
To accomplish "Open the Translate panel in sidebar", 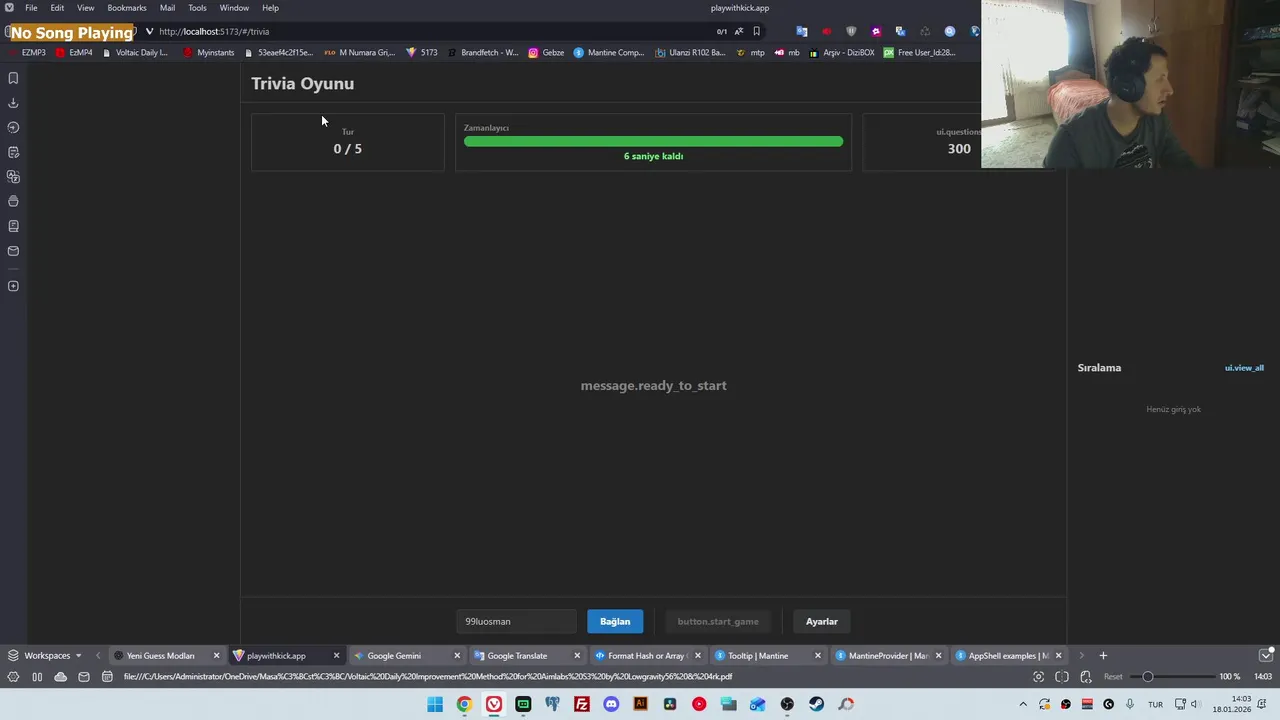I will coord(13,177).
